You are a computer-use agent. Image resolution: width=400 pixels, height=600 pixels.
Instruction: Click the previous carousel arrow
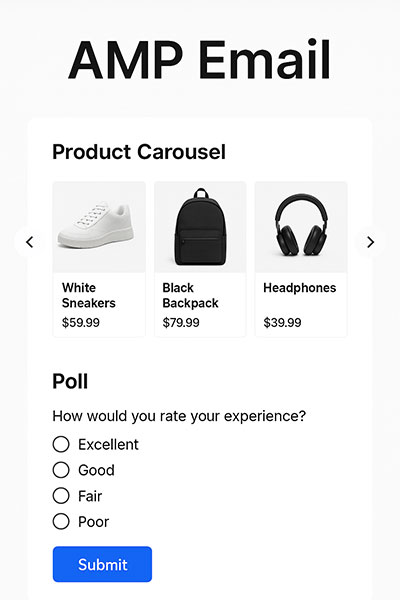pyautogui.click(x=29, y=242)
